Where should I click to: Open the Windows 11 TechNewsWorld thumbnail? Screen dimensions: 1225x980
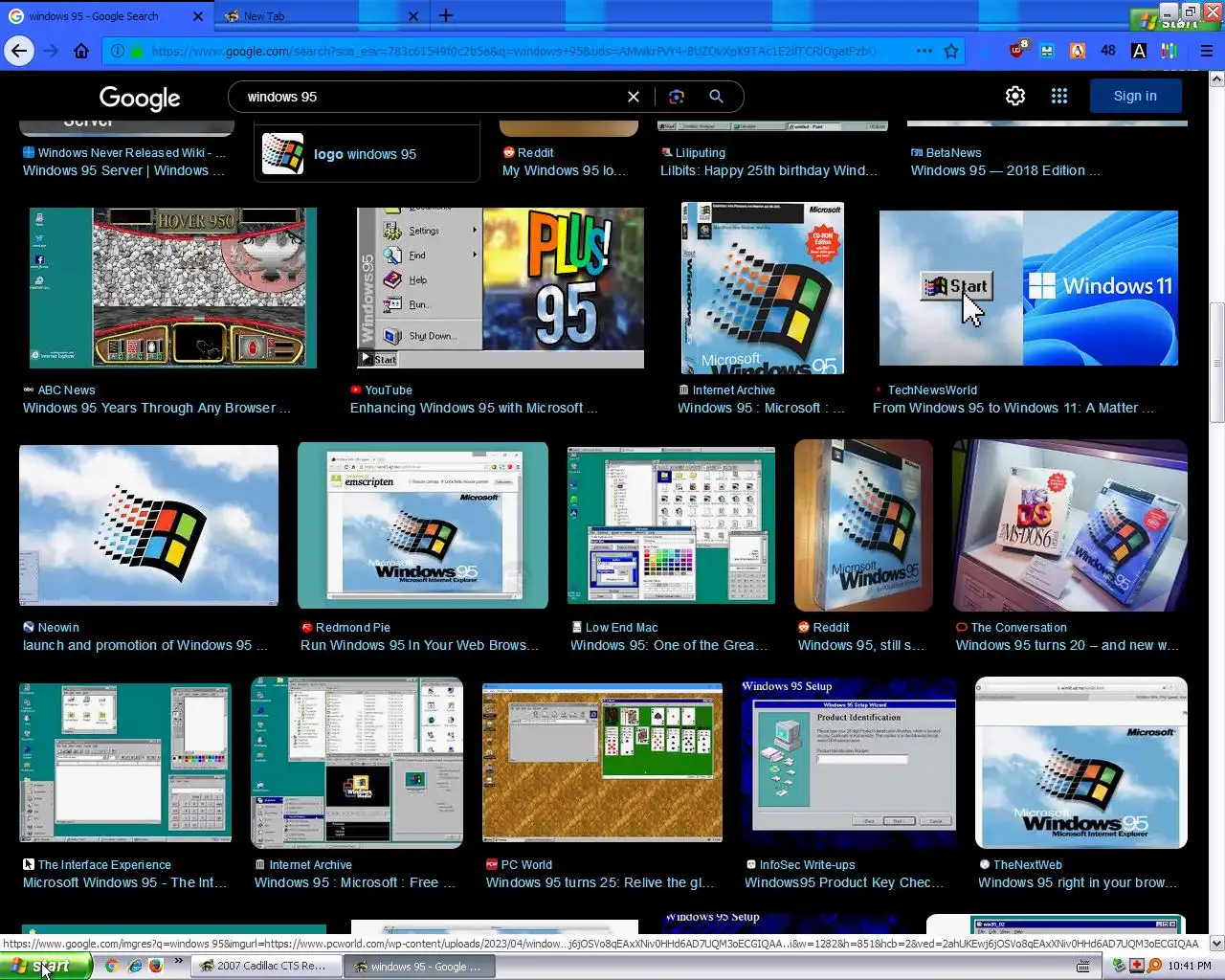[x=1029, y=288]
